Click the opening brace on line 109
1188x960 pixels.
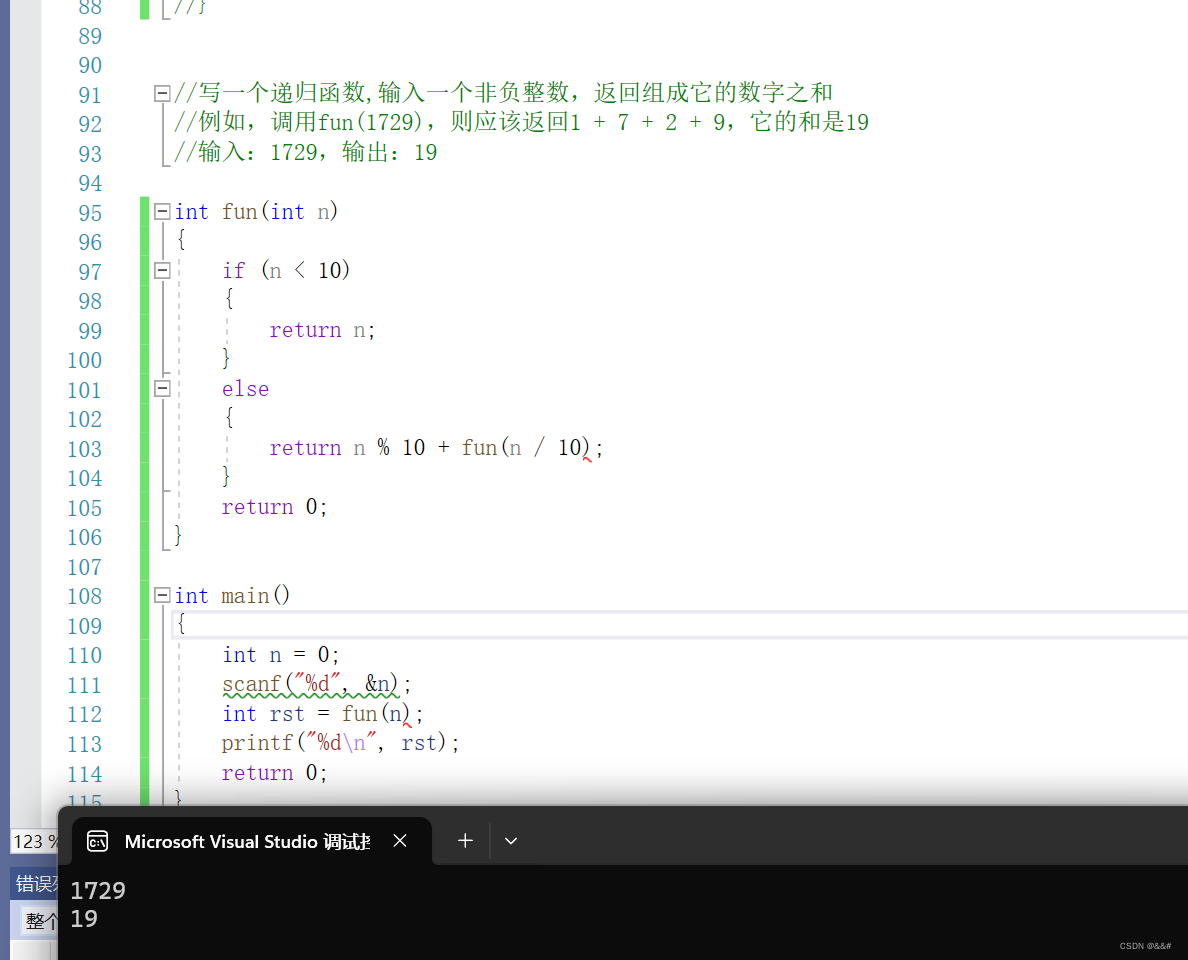pyautogui.click(x=181, y=625)
